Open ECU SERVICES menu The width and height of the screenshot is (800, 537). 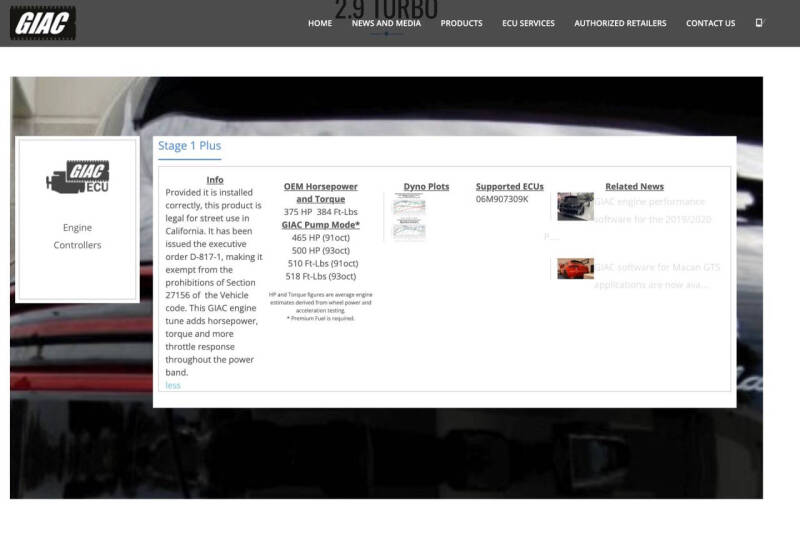(x=528, y=23)
